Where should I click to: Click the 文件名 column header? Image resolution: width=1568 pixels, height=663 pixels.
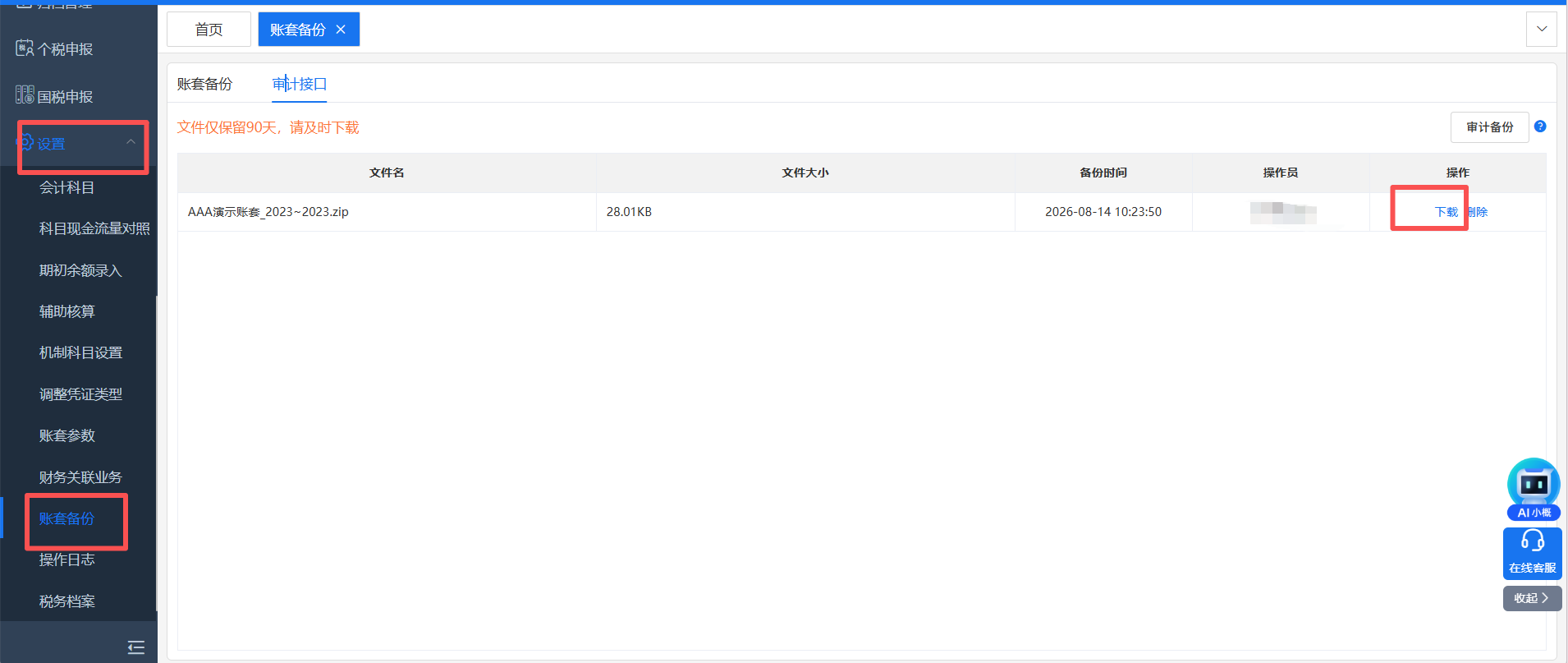pyautogui.click(x=387, y=173)
